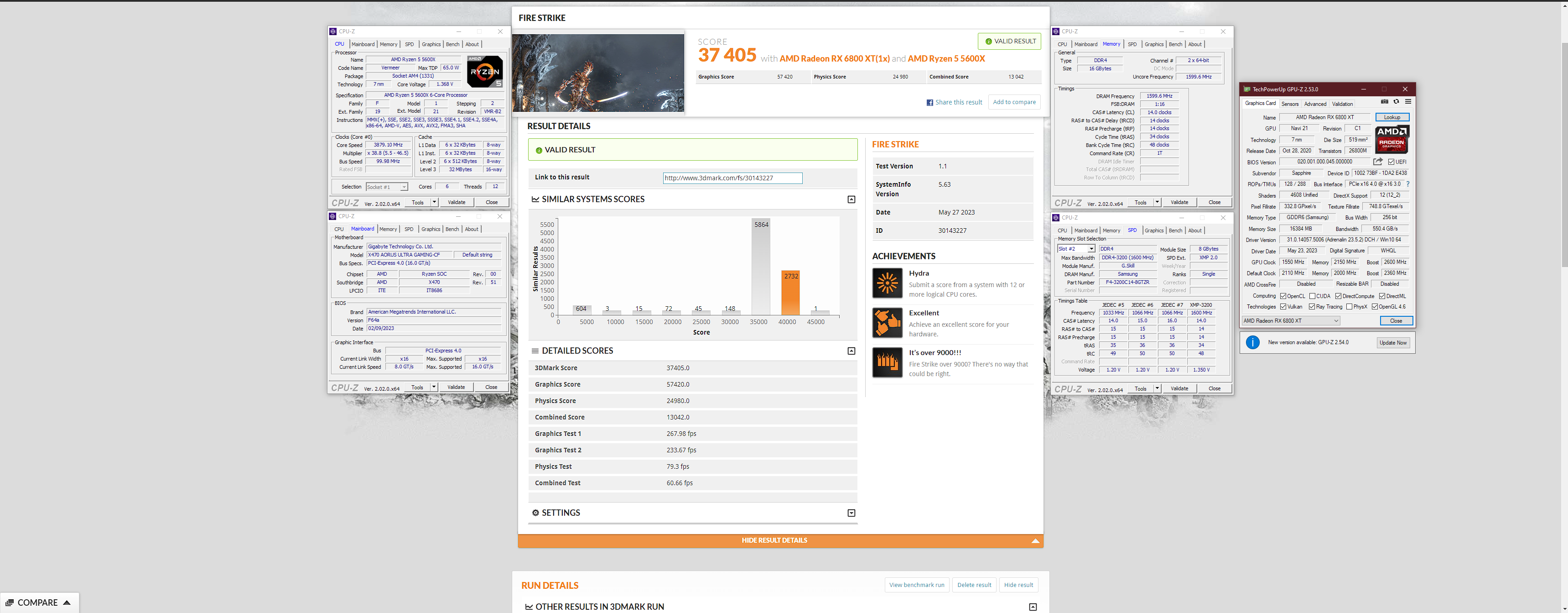Image resolution: width=1568 pixels, height=613 pixels.
Task: Toggle Vulkan checkbox
Action: click(x=1283, y=307)
